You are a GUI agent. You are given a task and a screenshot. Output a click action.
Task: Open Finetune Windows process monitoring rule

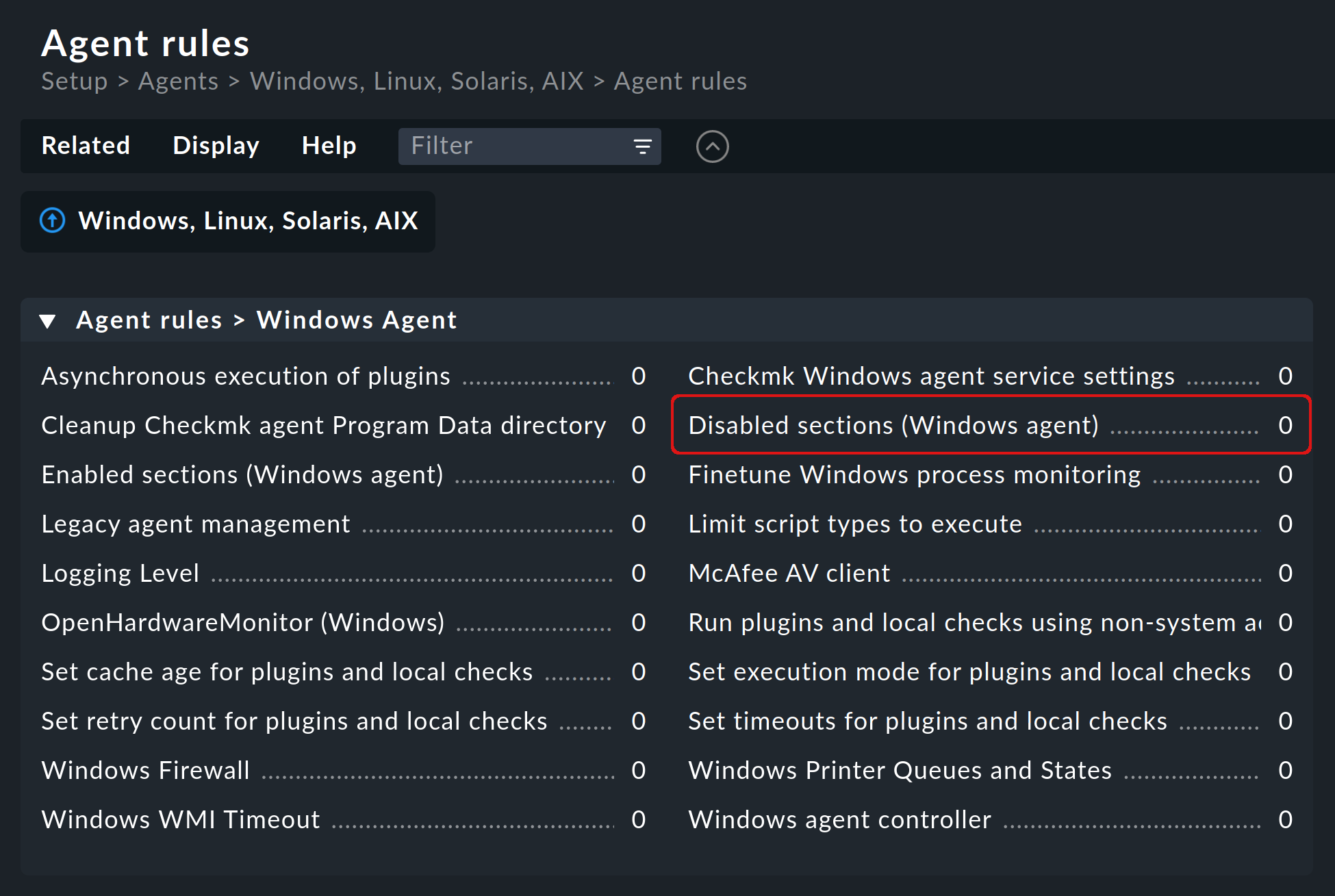coord(915,475)
